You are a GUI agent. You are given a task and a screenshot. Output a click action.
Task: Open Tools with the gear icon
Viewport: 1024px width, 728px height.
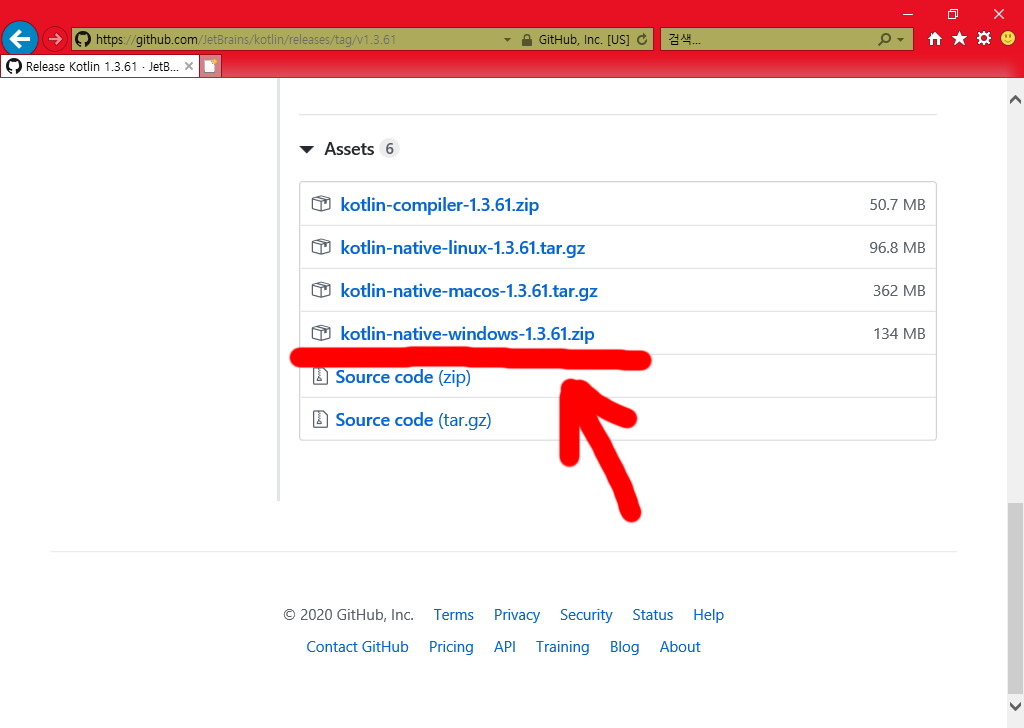point(984,39)
